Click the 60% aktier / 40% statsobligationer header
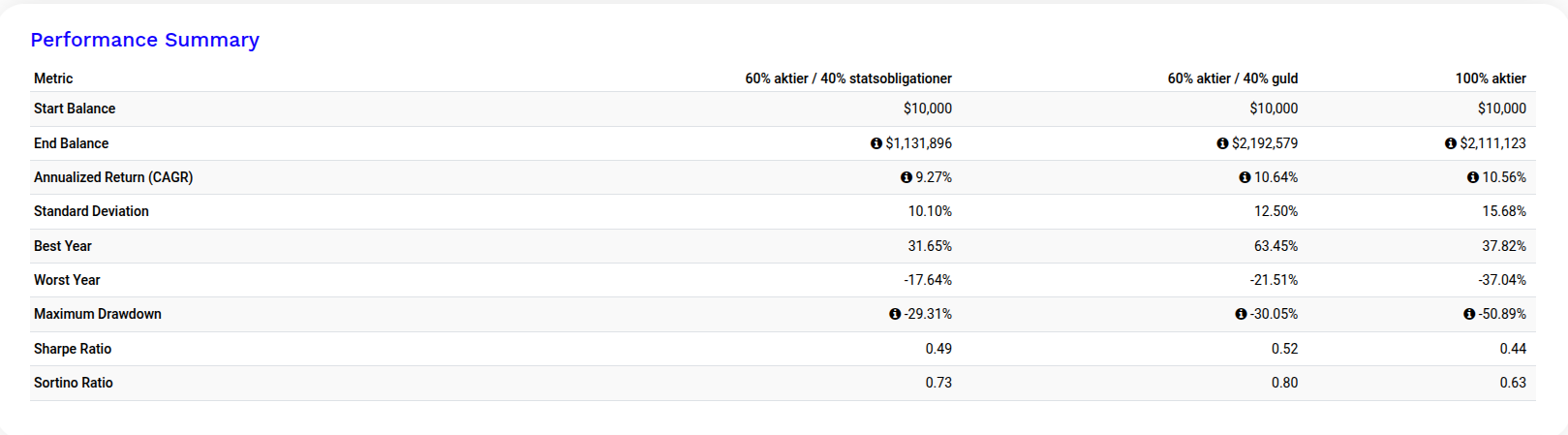Viewport: 1568px width, 435px height. pyautogui.click(x=848, y=78)
